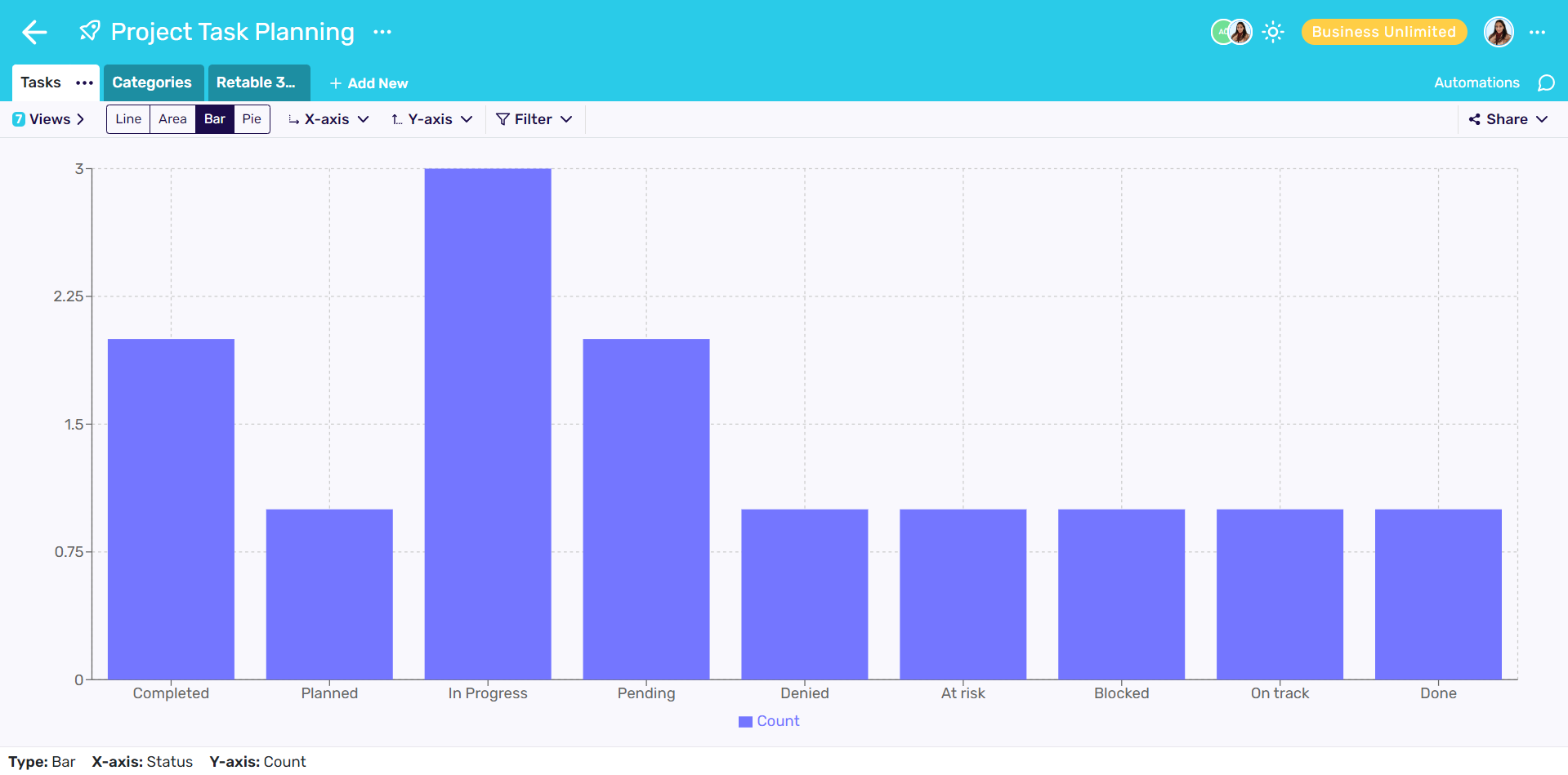Expand the Filter options
Screen dimensions: 1568x775
[534, 118]
